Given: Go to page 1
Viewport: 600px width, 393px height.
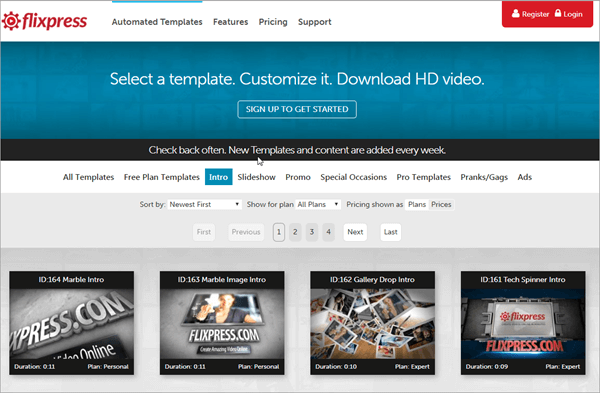Looking at the screenshot, I should [x=279, y=232].
